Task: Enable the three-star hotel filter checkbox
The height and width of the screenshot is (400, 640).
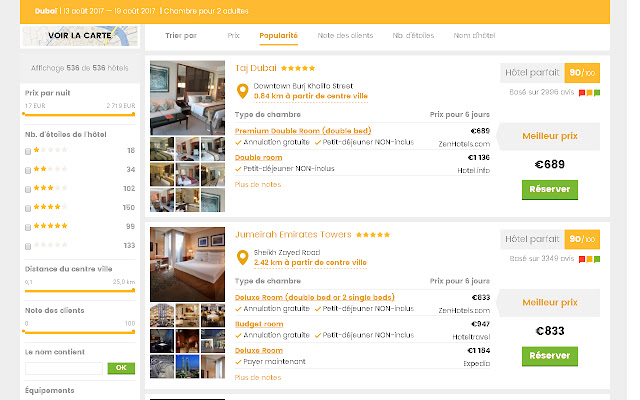Action: click(x=28, y=189)
